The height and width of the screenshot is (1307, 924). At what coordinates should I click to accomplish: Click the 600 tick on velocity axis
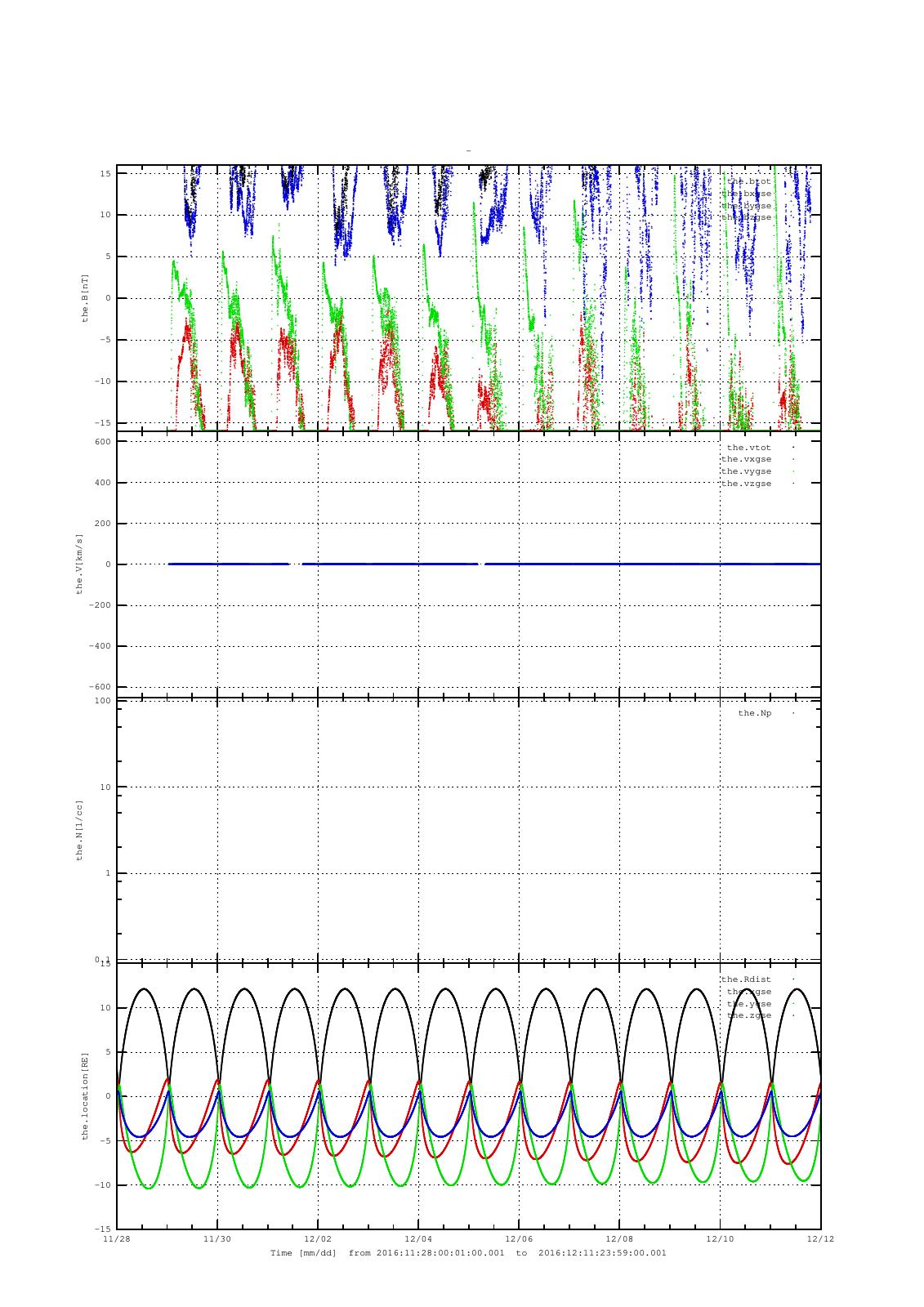103,442
